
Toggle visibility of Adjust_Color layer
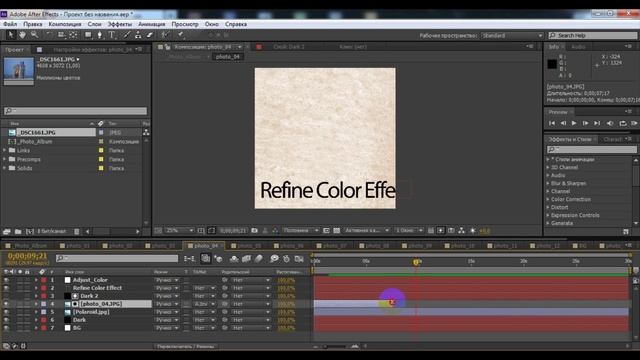click(6, 280)
